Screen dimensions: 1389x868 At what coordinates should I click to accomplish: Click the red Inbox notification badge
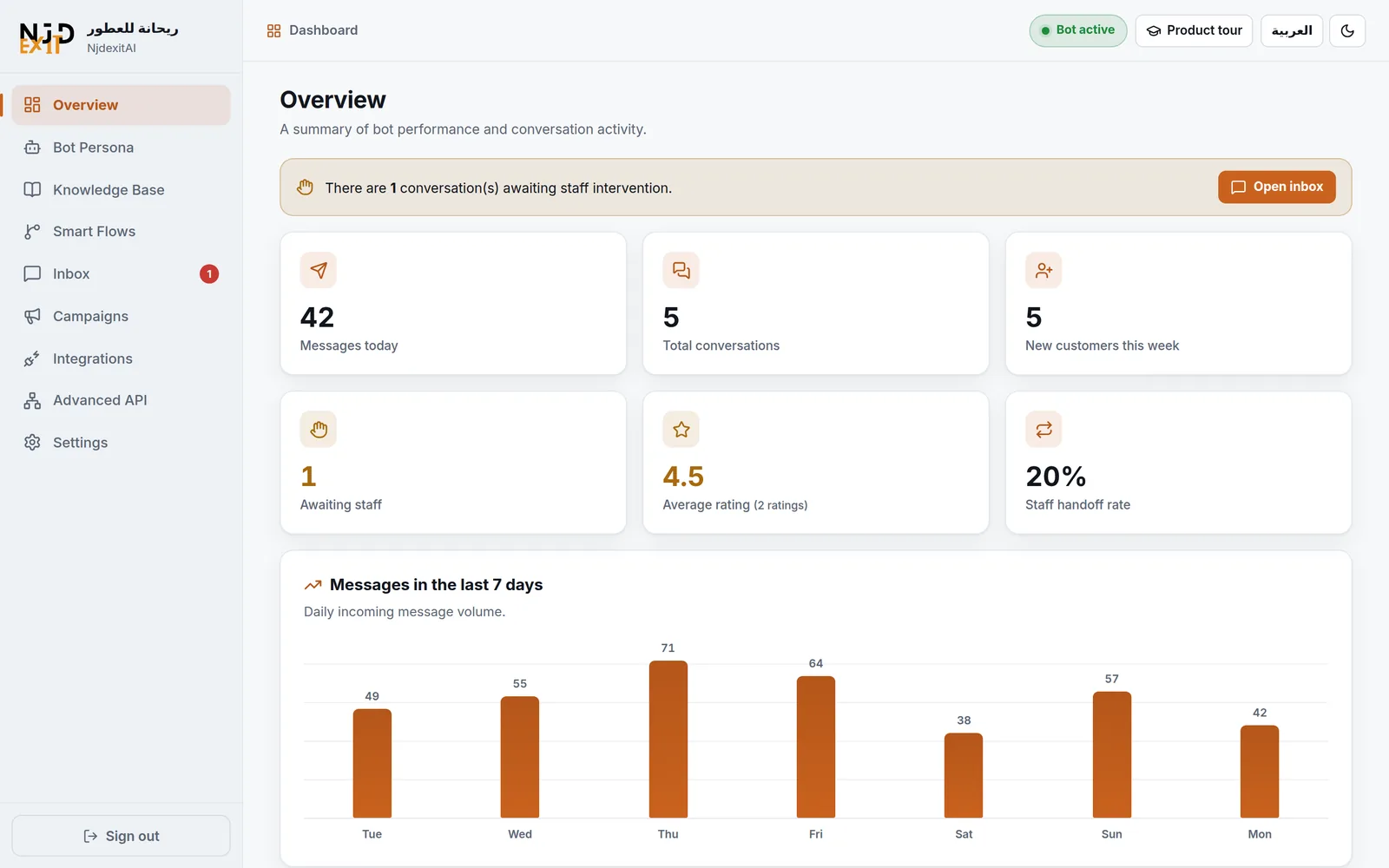tap(209, 274)
